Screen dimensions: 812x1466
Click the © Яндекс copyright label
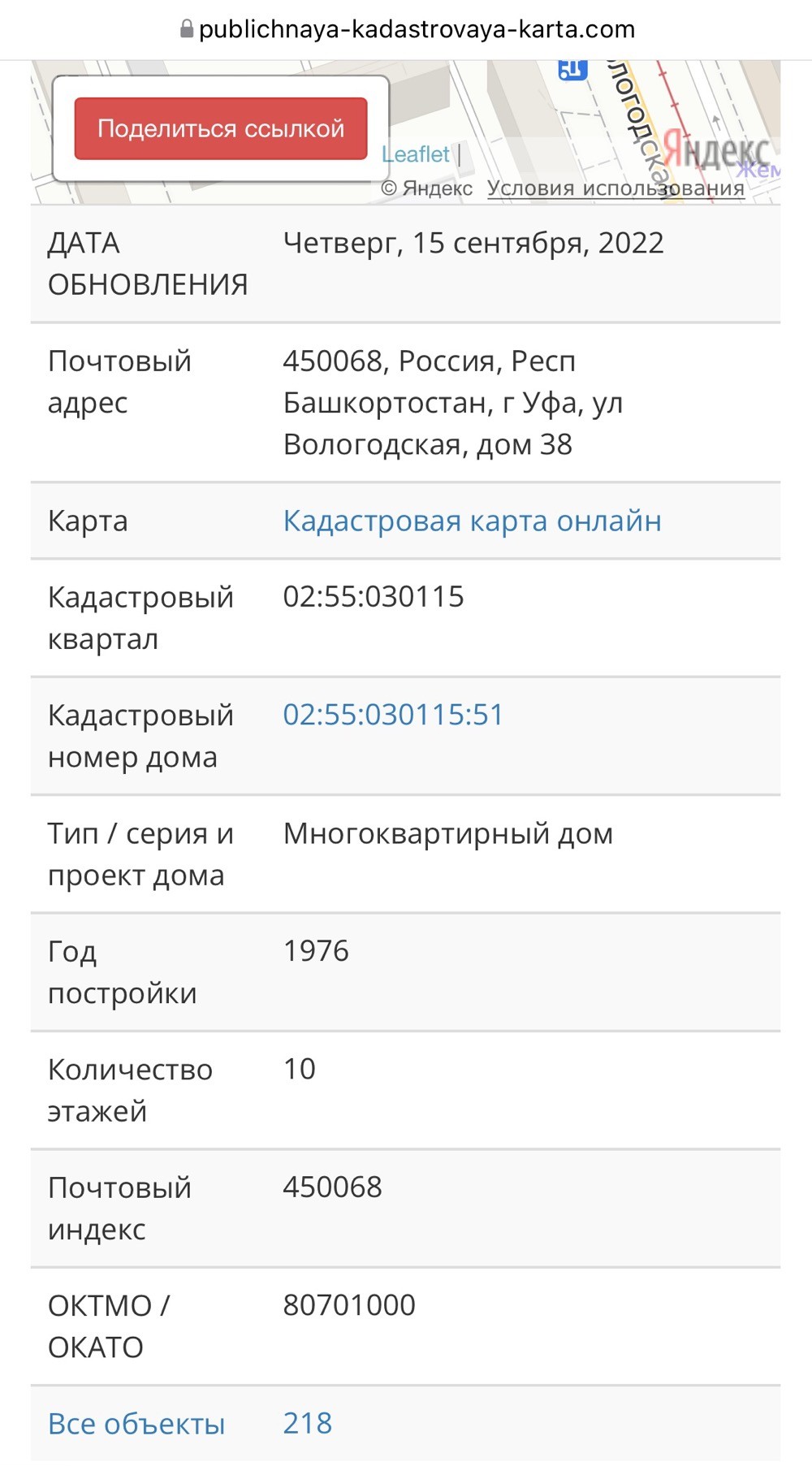click(427, 188)
